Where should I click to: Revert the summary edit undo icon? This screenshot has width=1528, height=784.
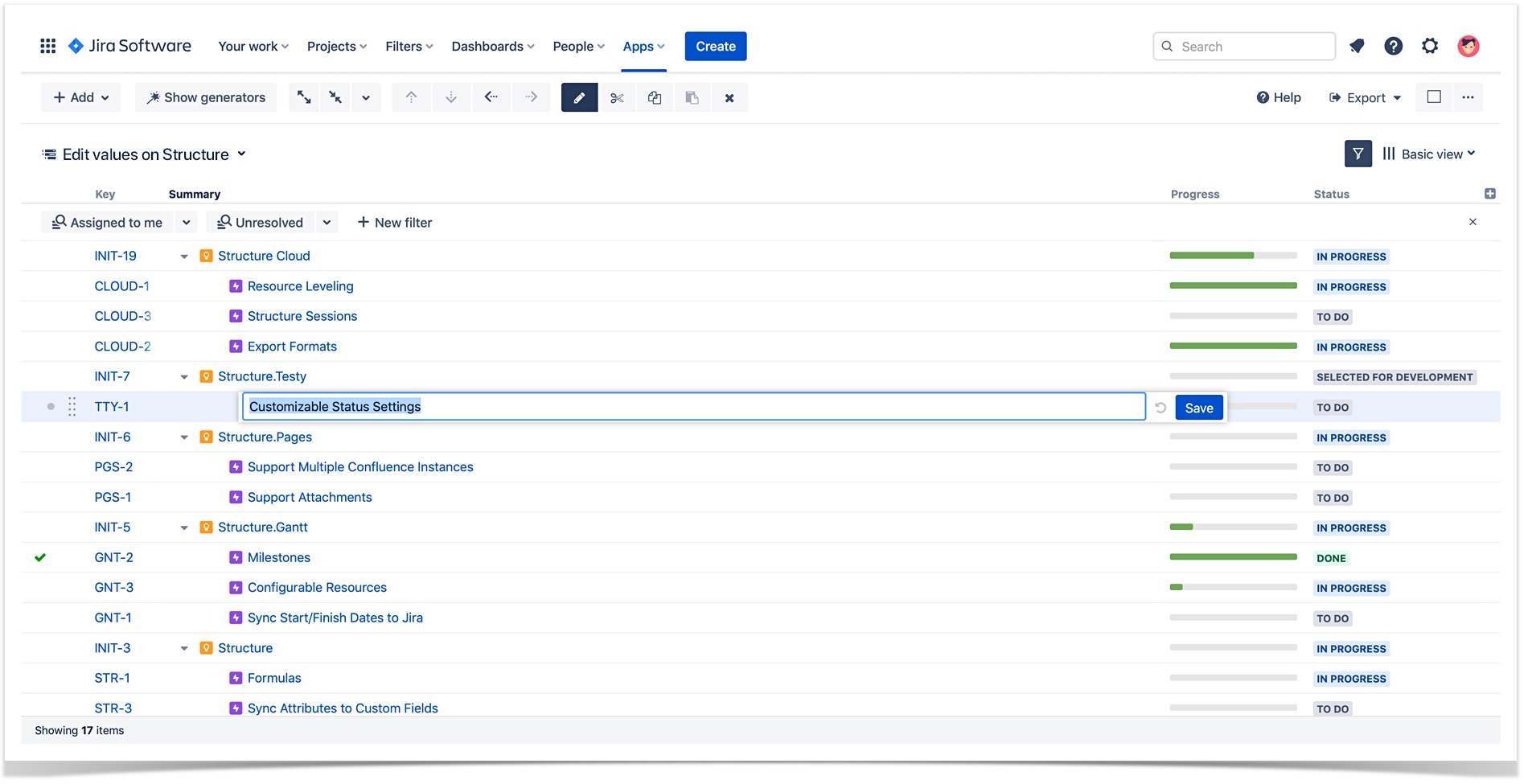(1160, 408)
